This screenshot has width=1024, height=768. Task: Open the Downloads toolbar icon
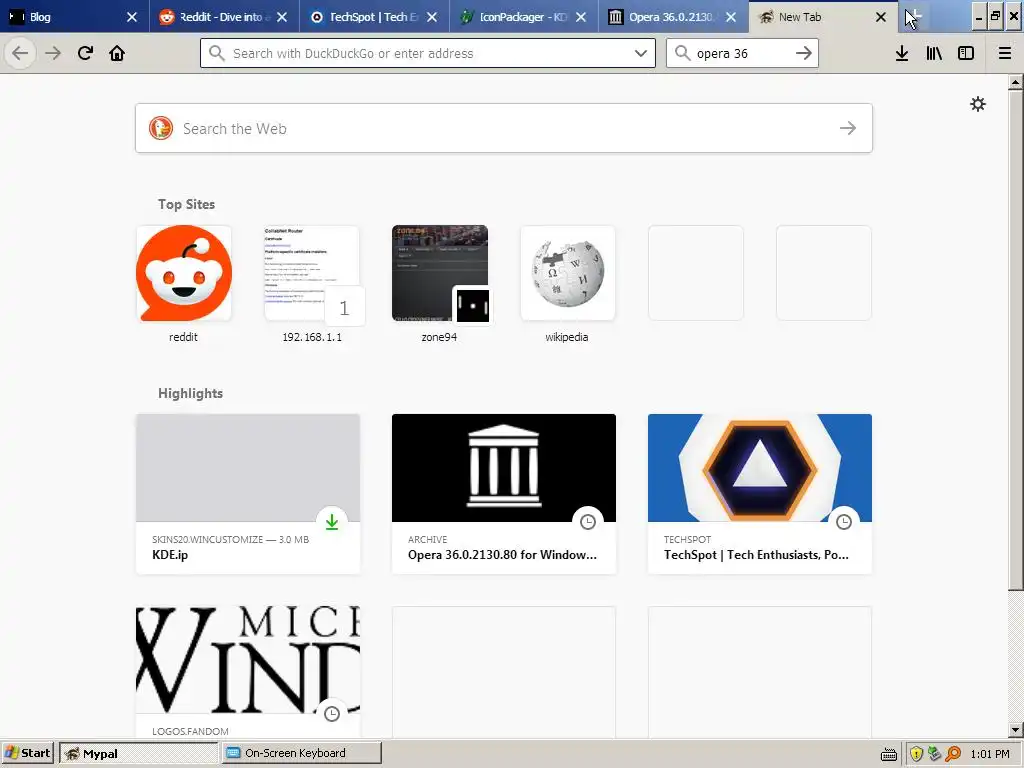pos(902,53)
